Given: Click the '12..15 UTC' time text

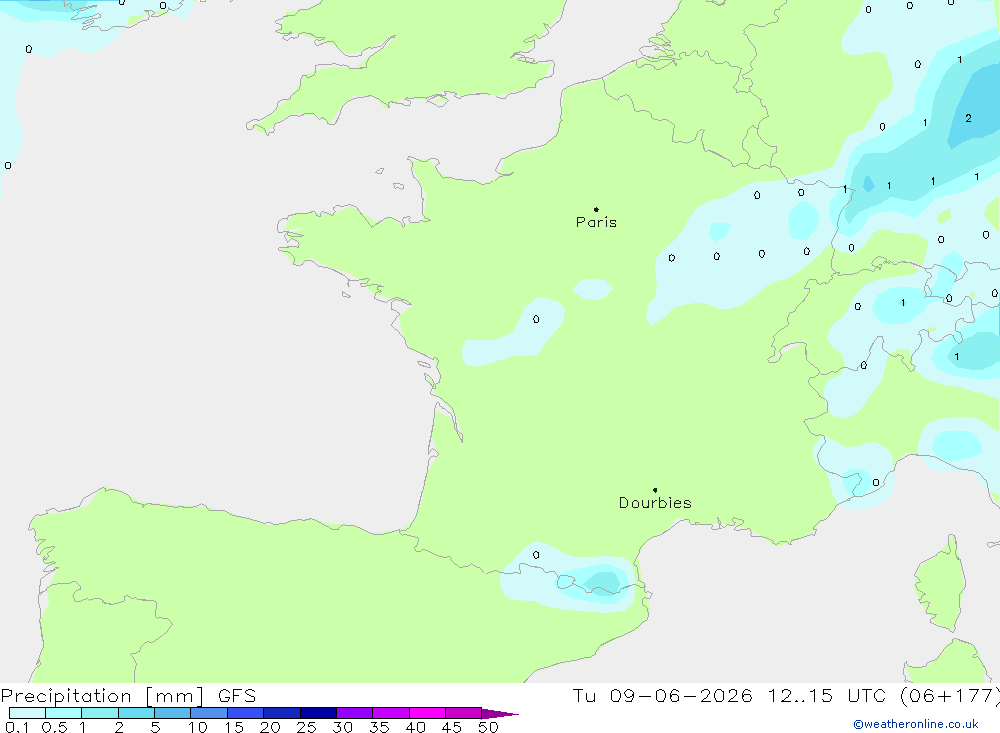Looking at the screenshot, I should (x=827, y=695).
